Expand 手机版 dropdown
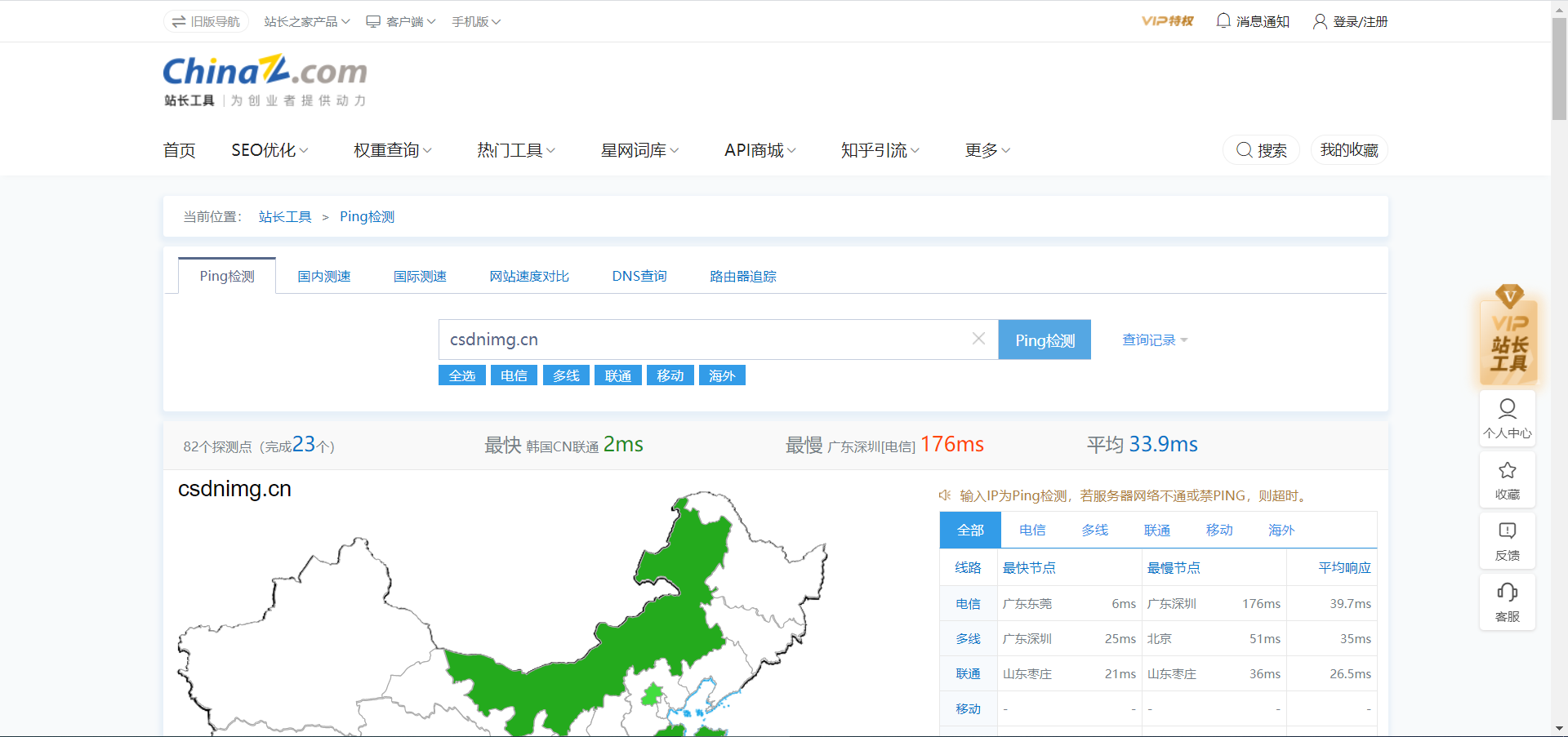 point(476,21)
